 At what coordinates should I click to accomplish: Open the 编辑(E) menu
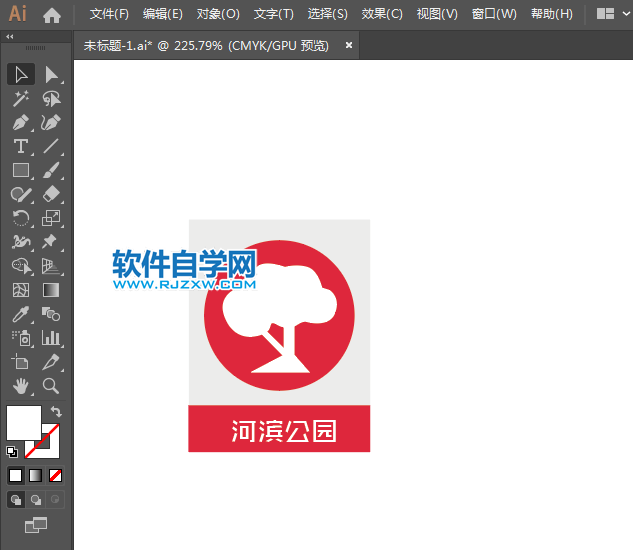163,14
